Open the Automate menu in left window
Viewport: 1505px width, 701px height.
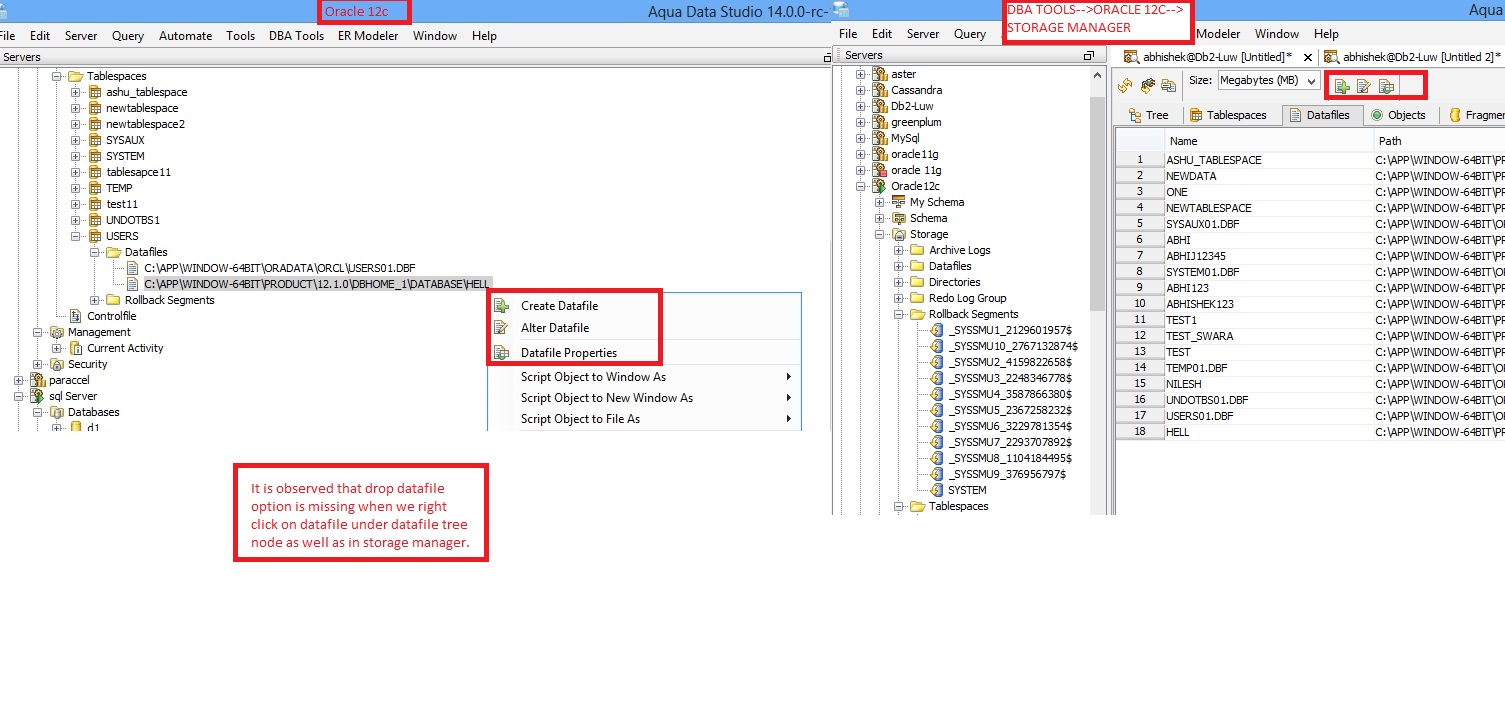tap(185, 35)
